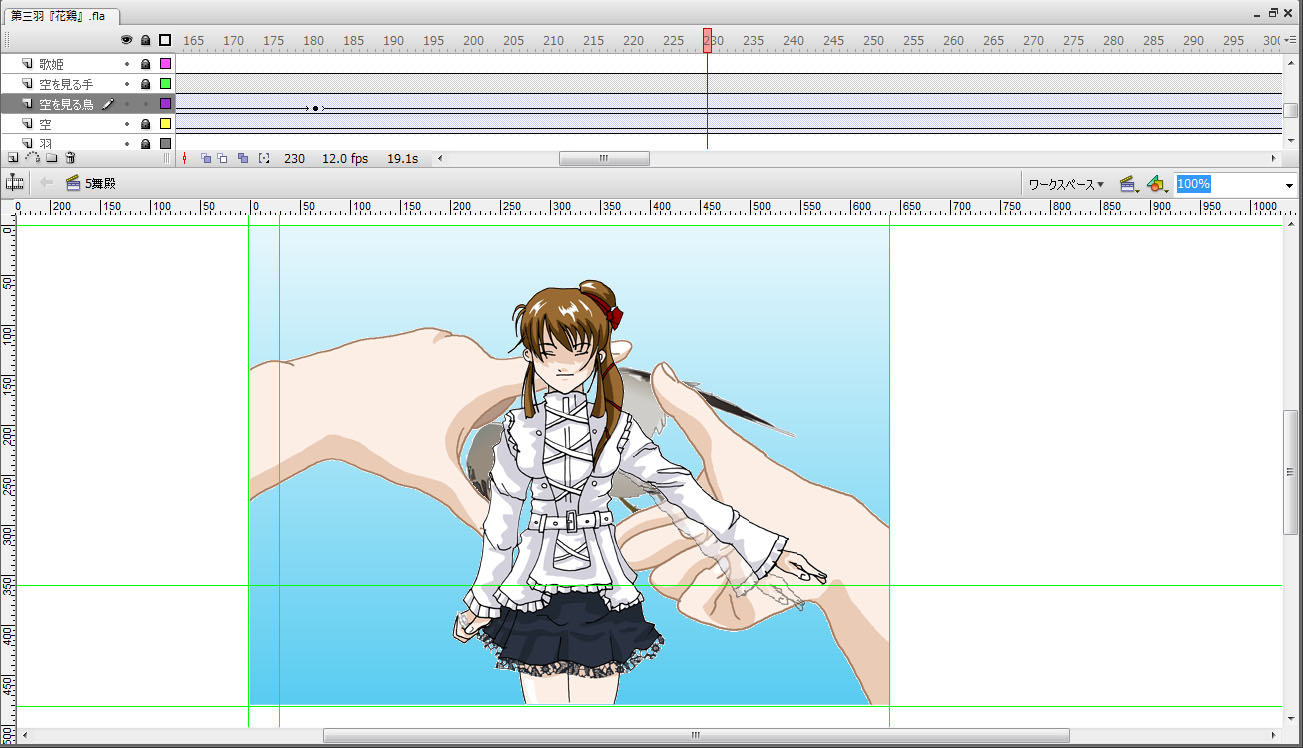Toggle visibility dot for 空 layer

pyautogui.click(x=127, y=124)
